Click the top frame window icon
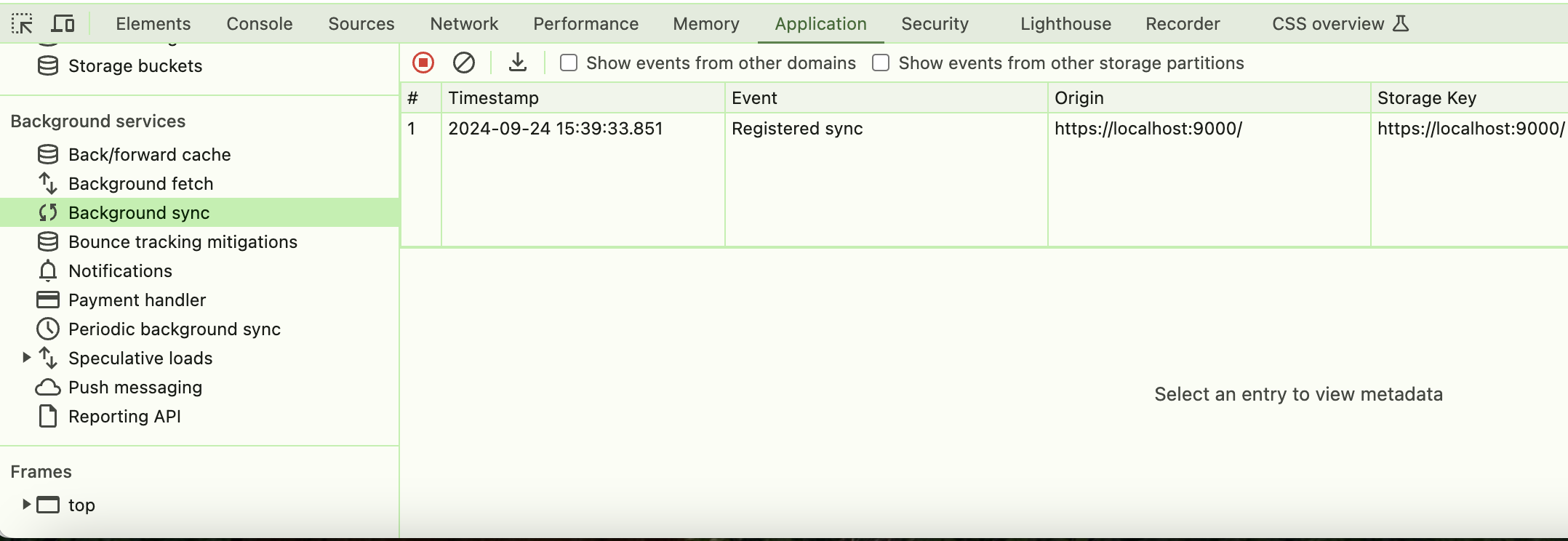 click(48, 505)
